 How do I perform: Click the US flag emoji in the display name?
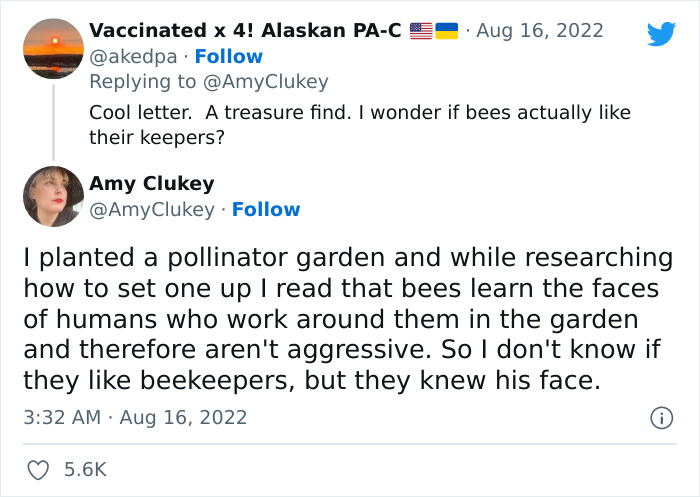pyautogui.click(x=421, y=31)
